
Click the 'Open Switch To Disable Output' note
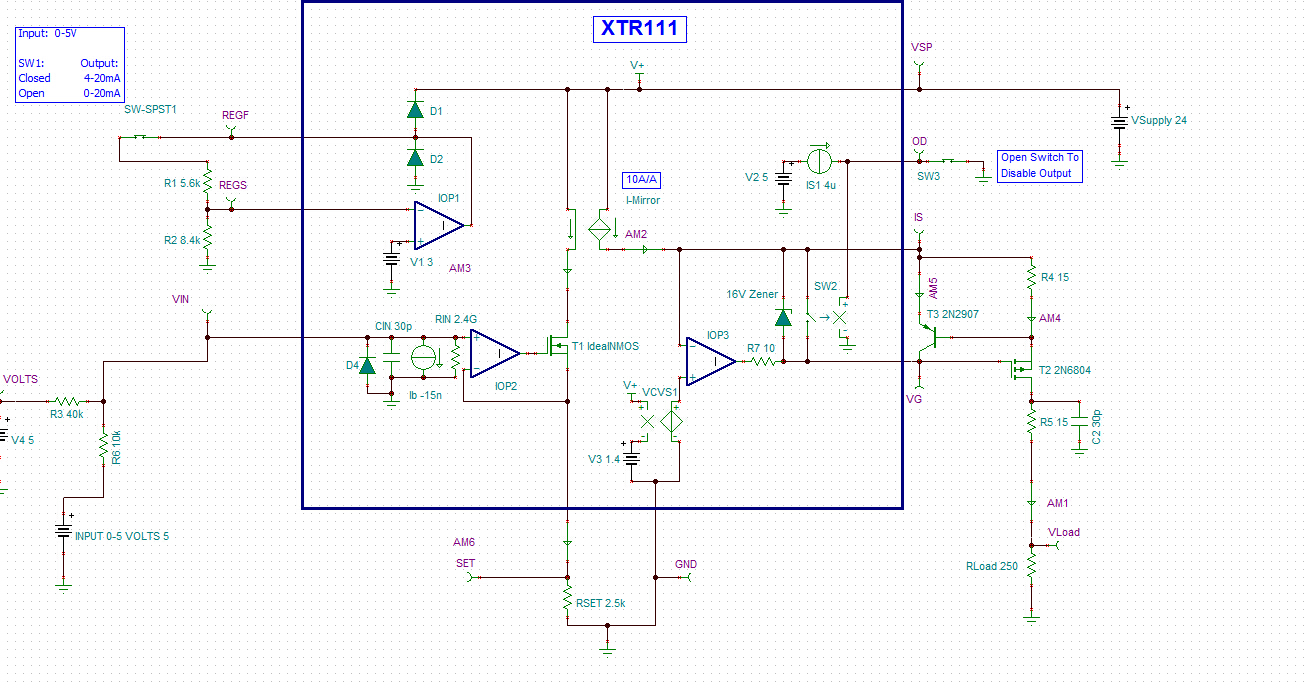pyautogui.click(x=1041, y=165)
